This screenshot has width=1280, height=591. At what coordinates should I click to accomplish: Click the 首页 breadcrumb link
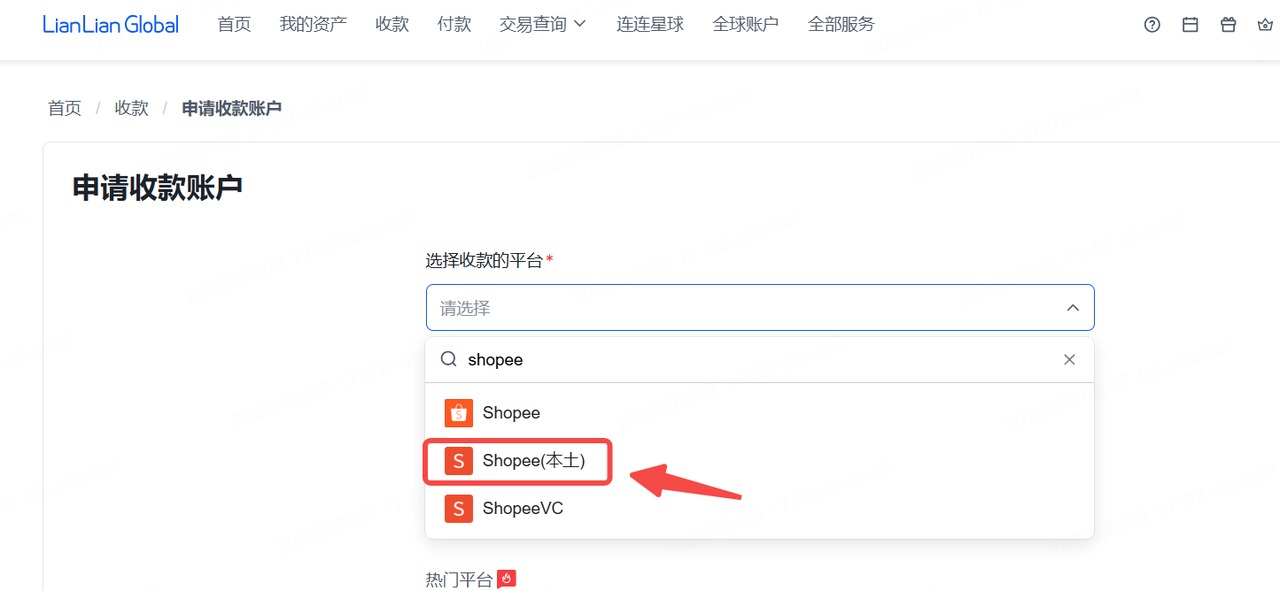click(64, 108)
